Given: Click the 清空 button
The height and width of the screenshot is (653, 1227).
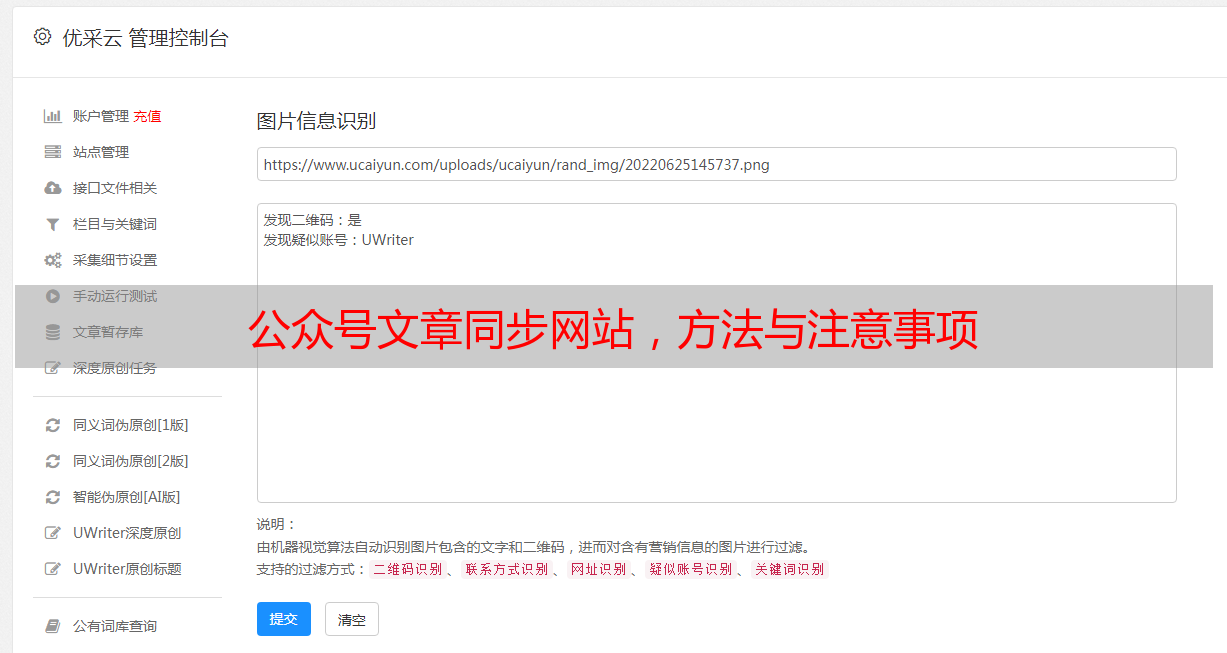Looking at the screenshot, I should click(352, 620).
